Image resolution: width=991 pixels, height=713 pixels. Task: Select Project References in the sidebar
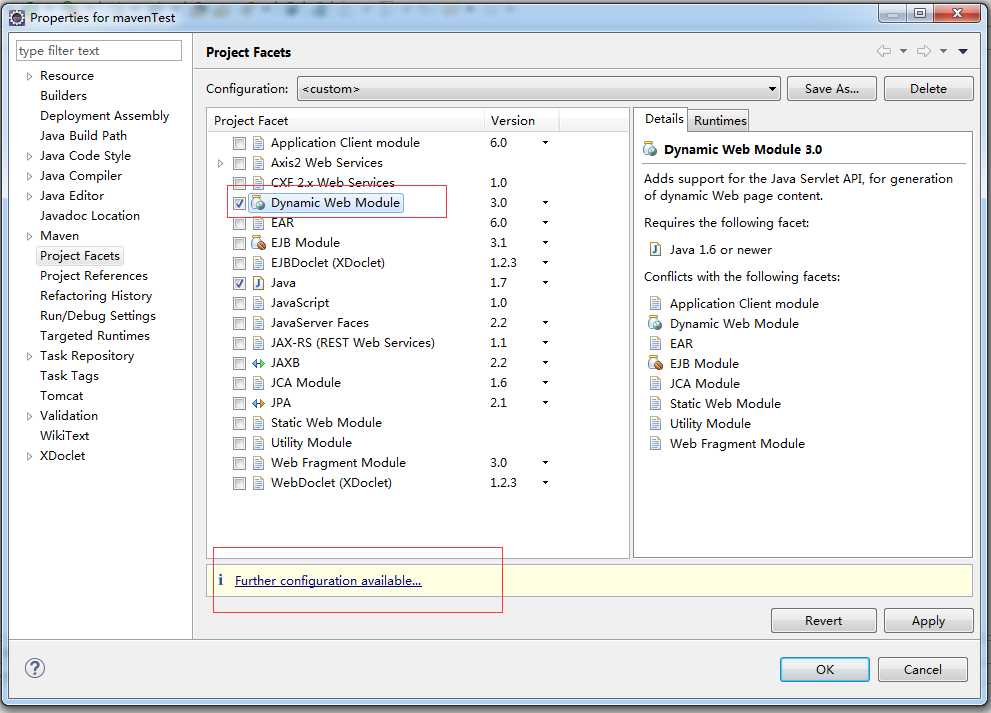coord(94,276)
